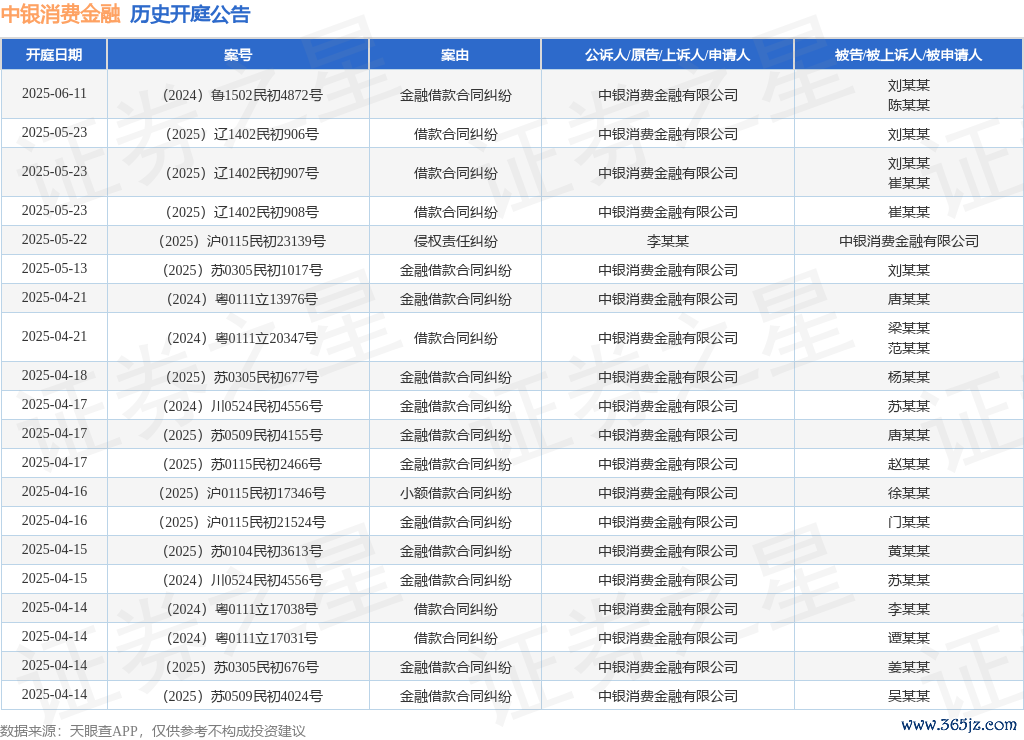Screen dimensions: 1024x740
Task: Click defendant 门某某
Action: 908,523
